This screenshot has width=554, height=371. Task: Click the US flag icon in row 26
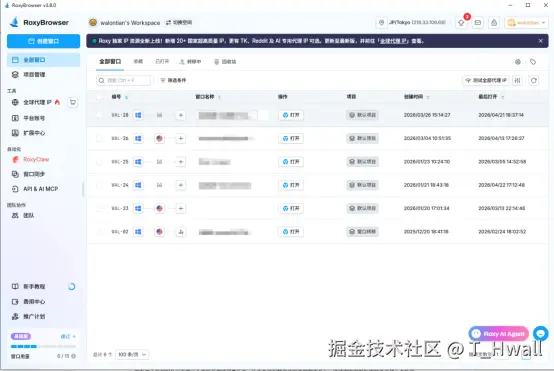point(159,138)
